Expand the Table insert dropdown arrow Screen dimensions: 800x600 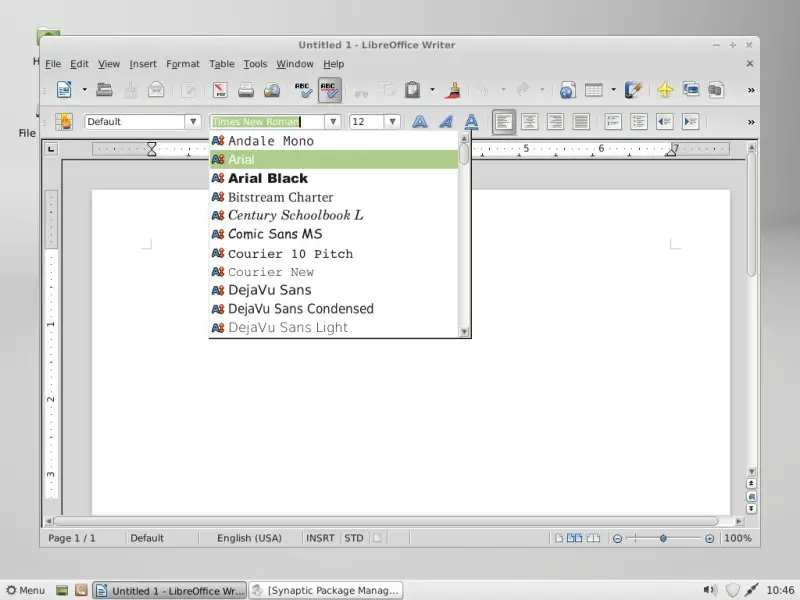point(613,90)
